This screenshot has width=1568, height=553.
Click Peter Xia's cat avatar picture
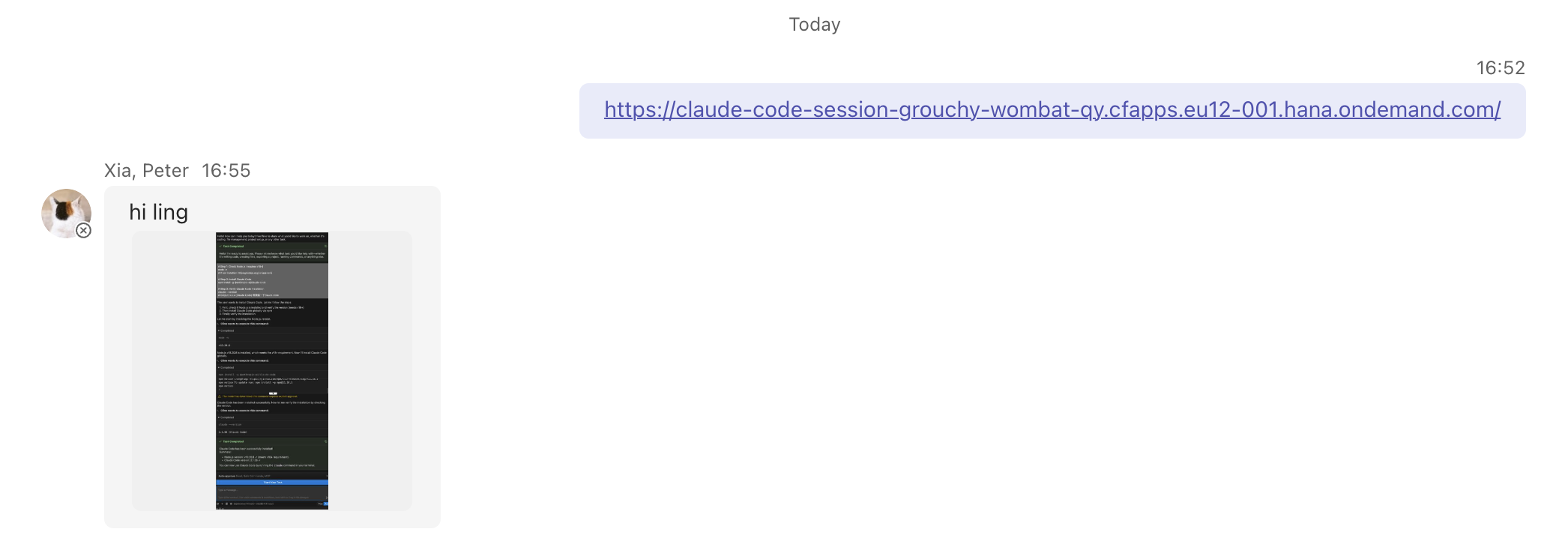pos(64,212)
